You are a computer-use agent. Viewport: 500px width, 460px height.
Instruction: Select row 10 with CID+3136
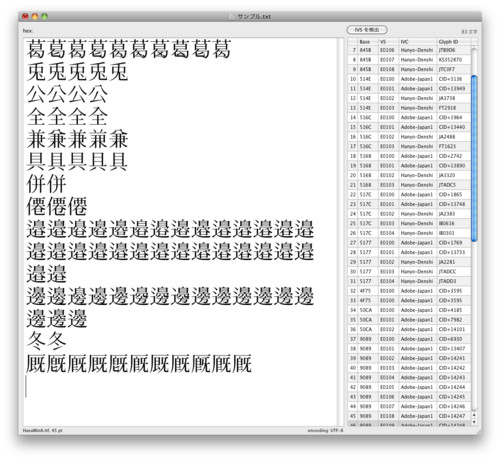[409, 79]
